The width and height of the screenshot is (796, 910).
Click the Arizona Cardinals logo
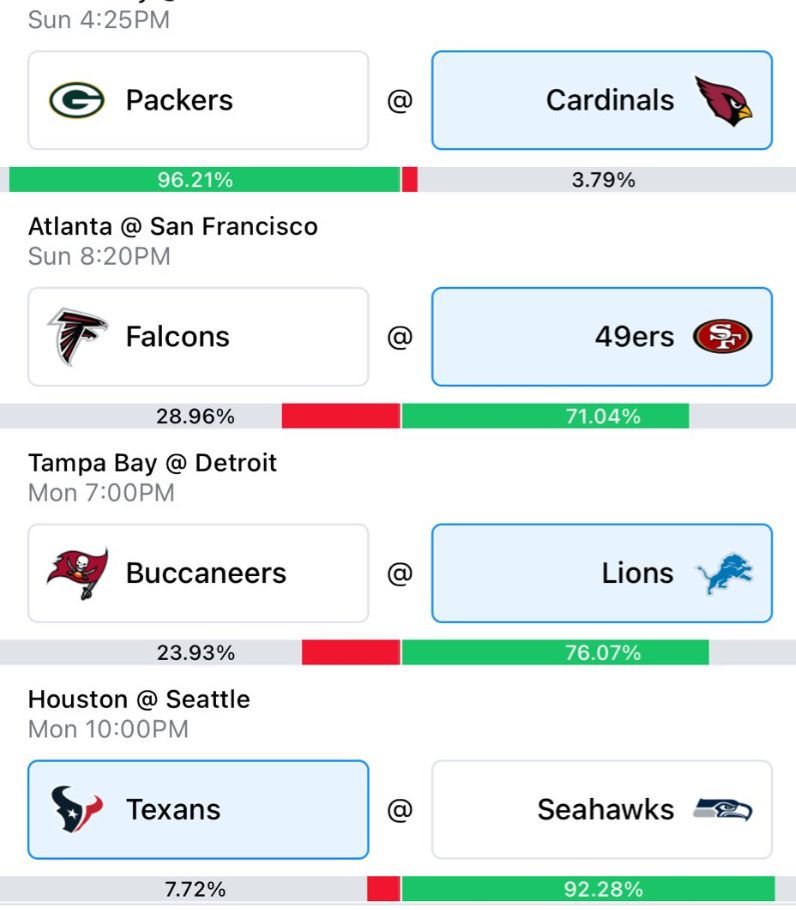[x=723, y=100]
